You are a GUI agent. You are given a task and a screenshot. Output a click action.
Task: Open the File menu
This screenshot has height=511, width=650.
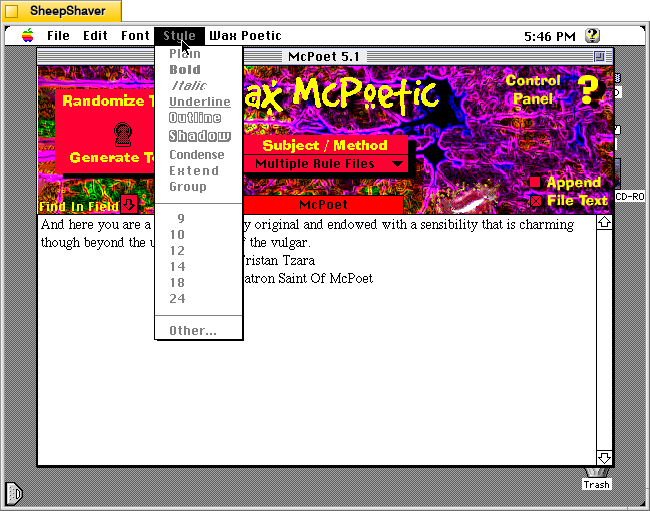58,36
